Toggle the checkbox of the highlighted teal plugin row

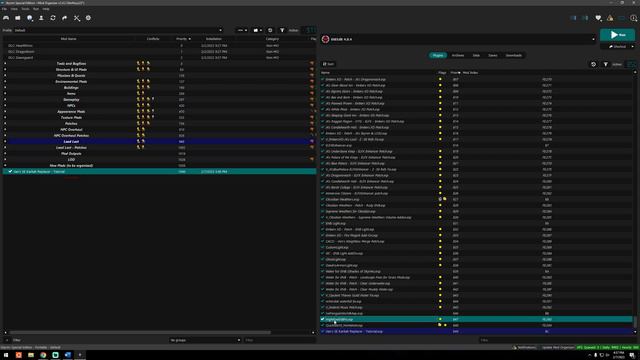(322, 319)
